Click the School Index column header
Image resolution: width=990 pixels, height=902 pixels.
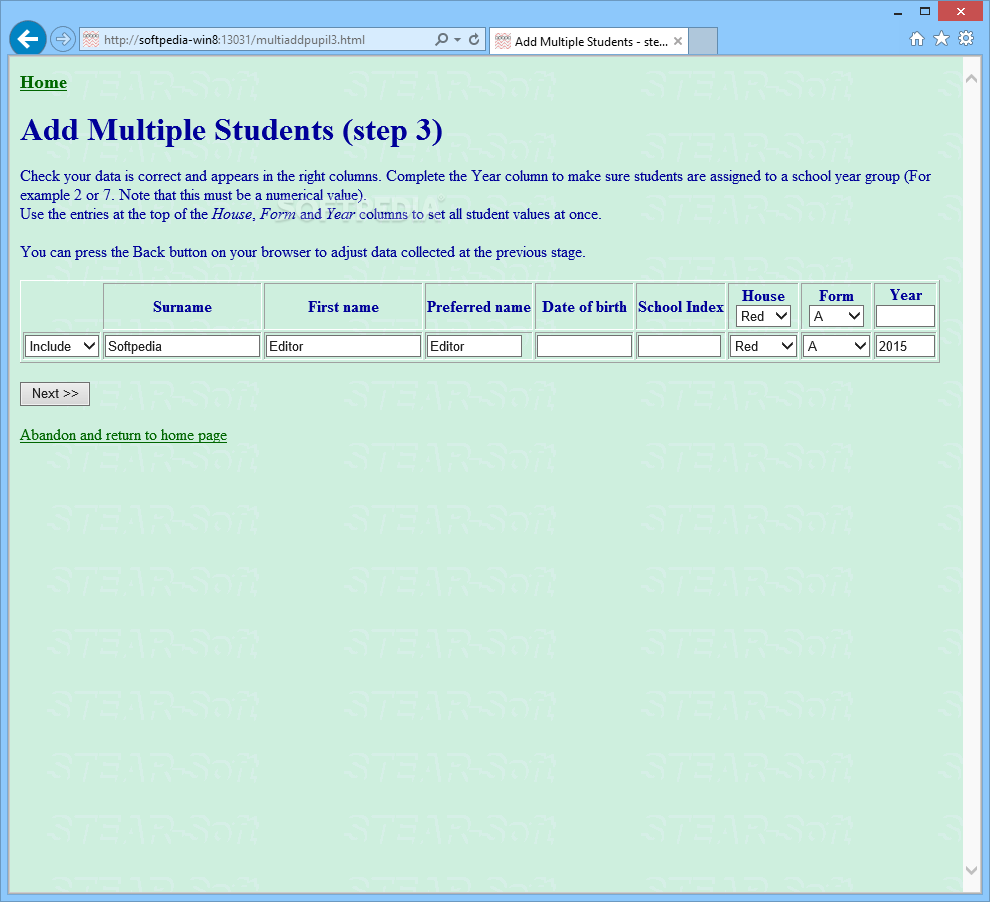[681, 307]
